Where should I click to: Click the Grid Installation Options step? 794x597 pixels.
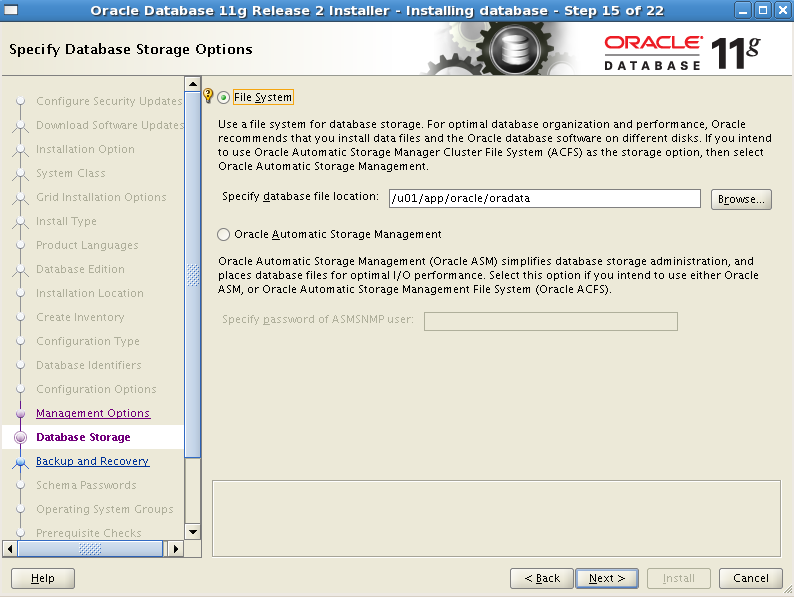pyautogui.click(x=101, y=197)
